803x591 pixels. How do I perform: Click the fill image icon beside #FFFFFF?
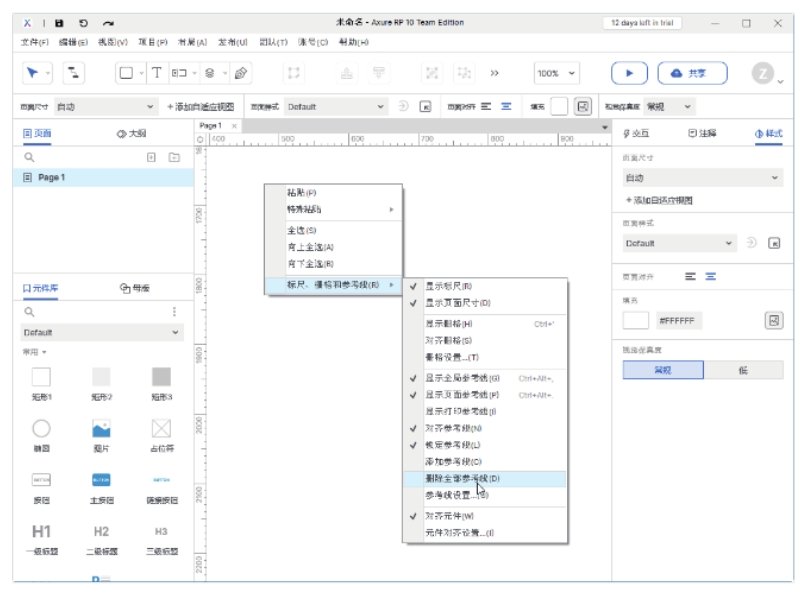[x=773, y=320]
